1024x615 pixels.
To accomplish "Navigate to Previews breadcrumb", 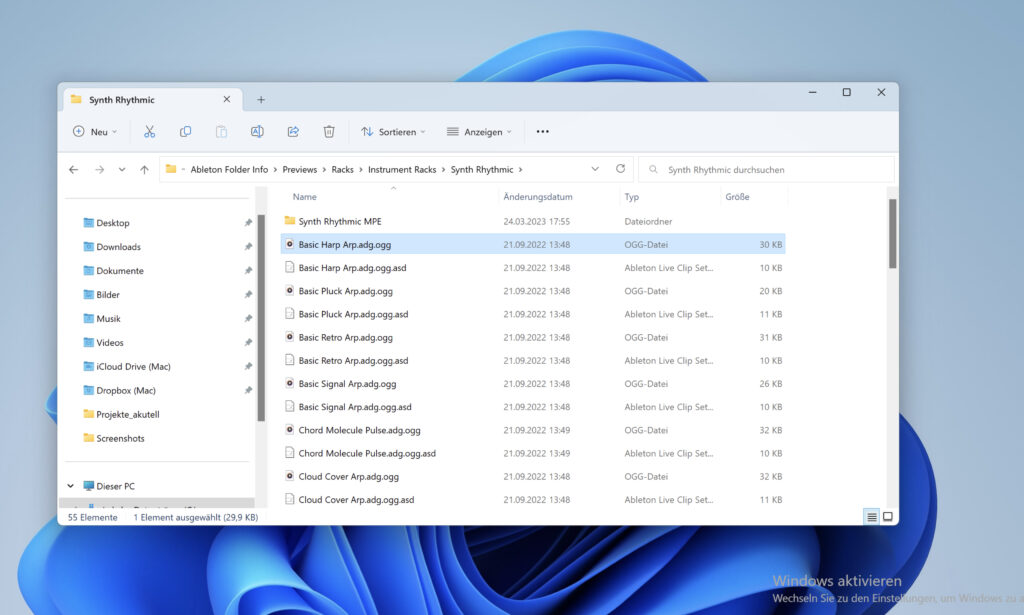I will pos(300,170).
